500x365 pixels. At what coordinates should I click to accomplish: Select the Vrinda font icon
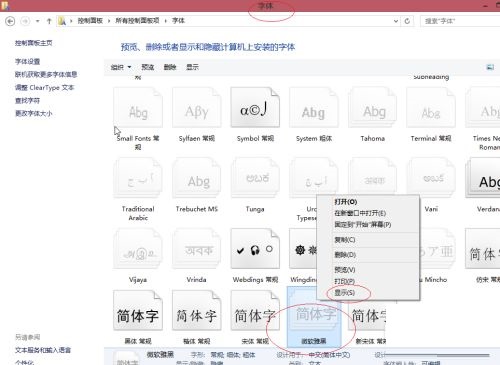click(x=197, y=249)
